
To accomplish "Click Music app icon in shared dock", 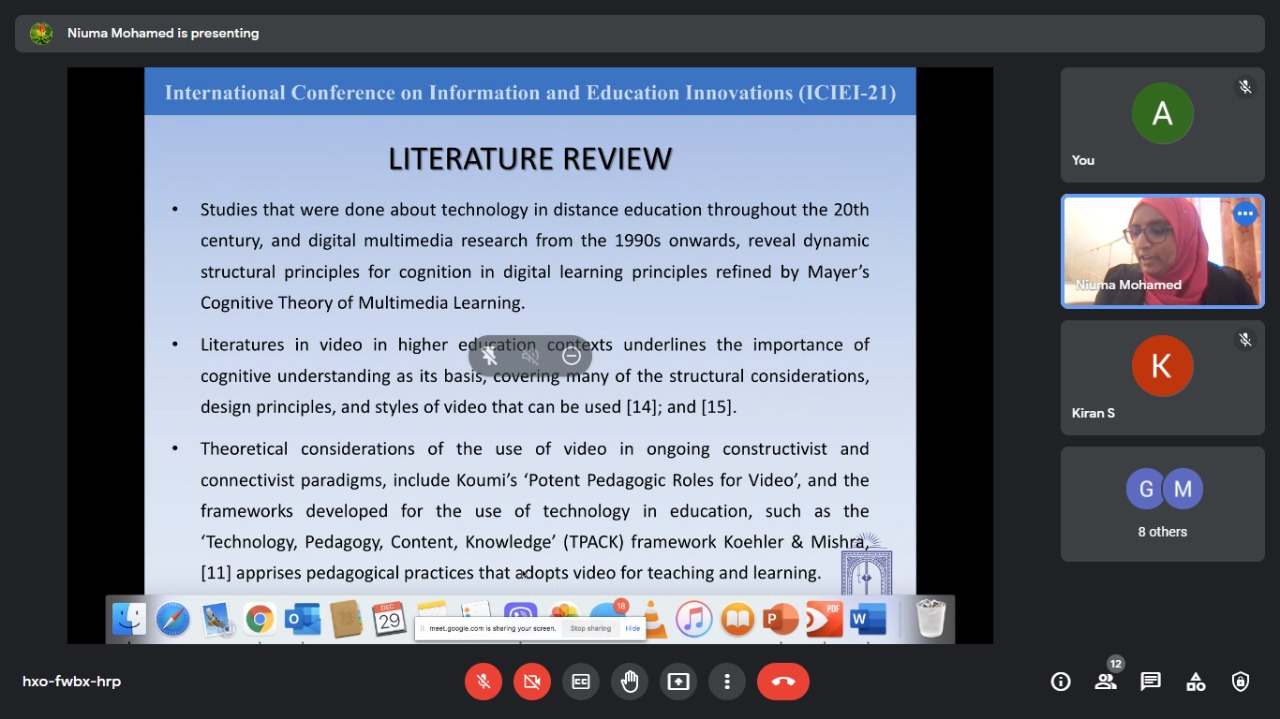I will coord(693,619).
